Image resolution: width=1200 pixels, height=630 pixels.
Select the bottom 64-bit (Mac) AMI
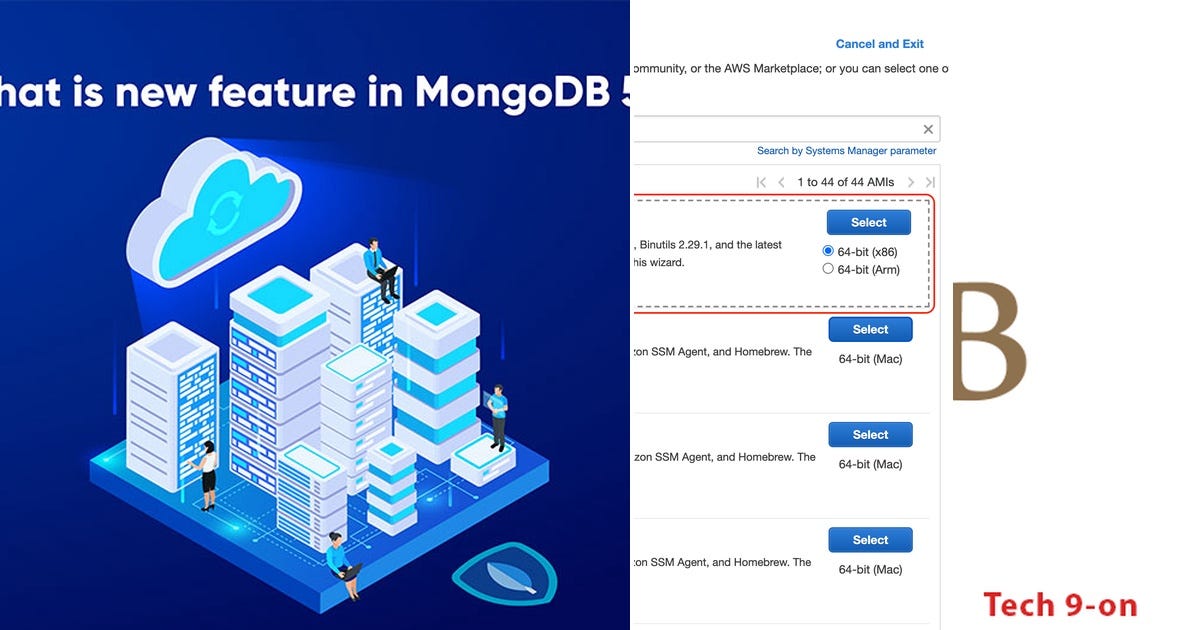tap(870, 539)
